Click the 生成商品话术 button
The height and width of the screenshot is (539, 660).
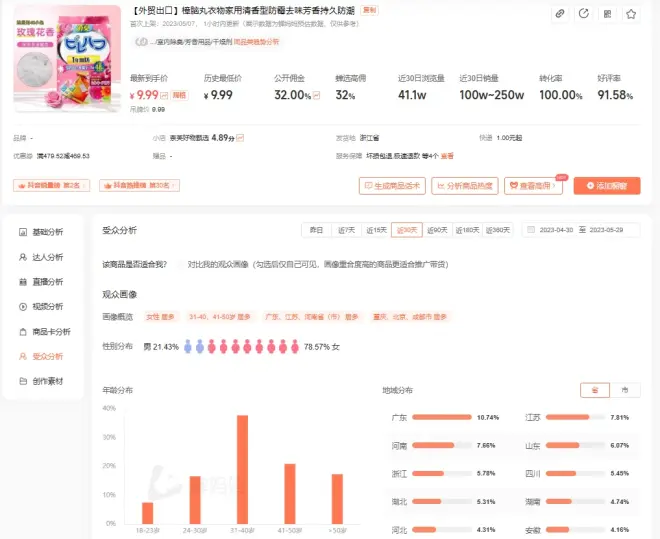[x=393, y=186]
